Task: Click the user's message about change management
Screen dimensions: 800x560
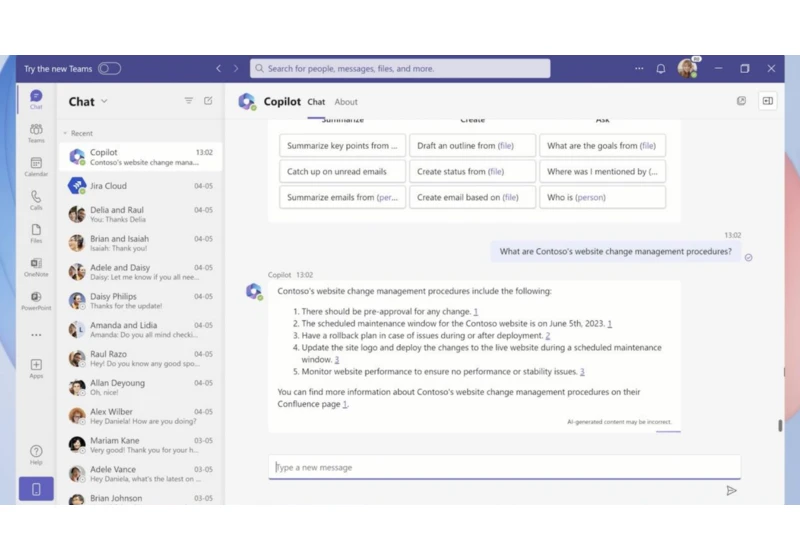Action: click(x=615, y=251)
